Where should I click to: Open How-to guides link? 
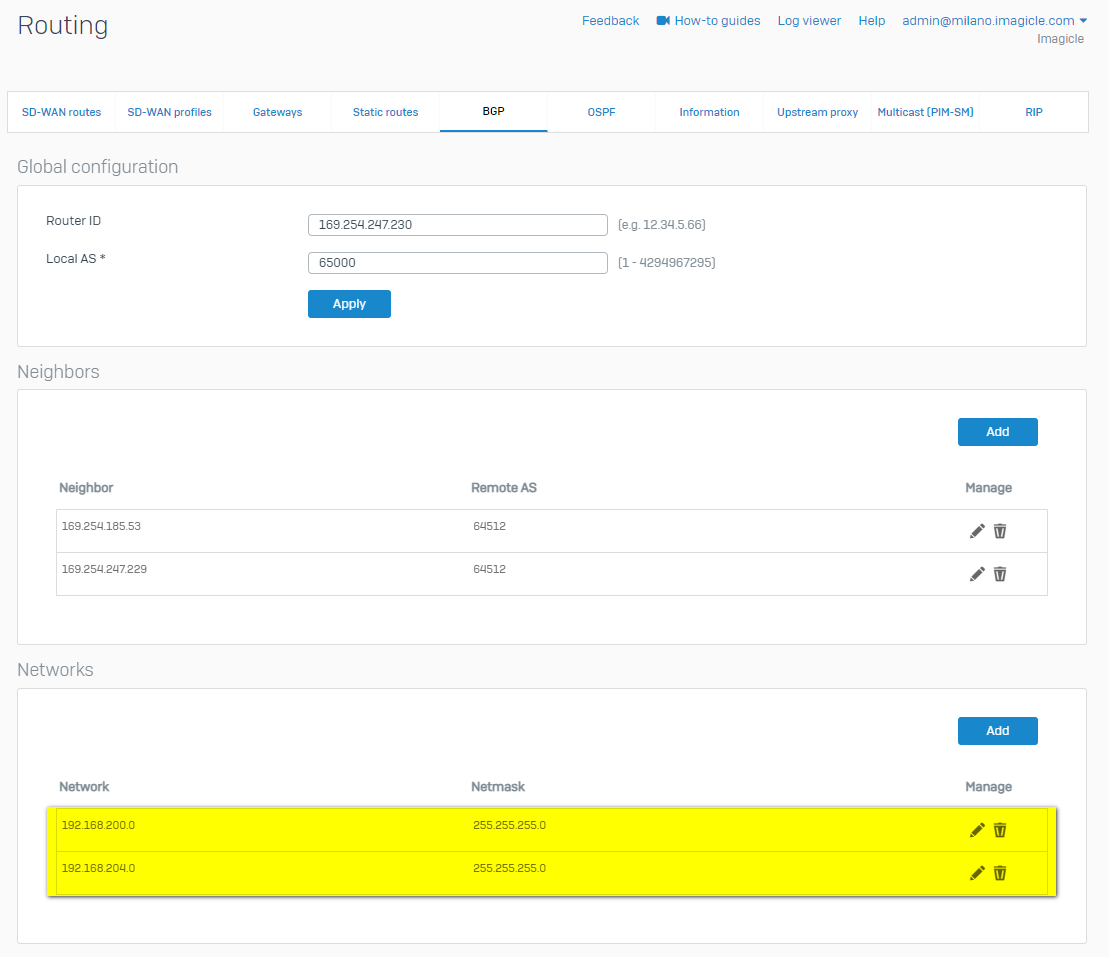[x=708, y=21]
